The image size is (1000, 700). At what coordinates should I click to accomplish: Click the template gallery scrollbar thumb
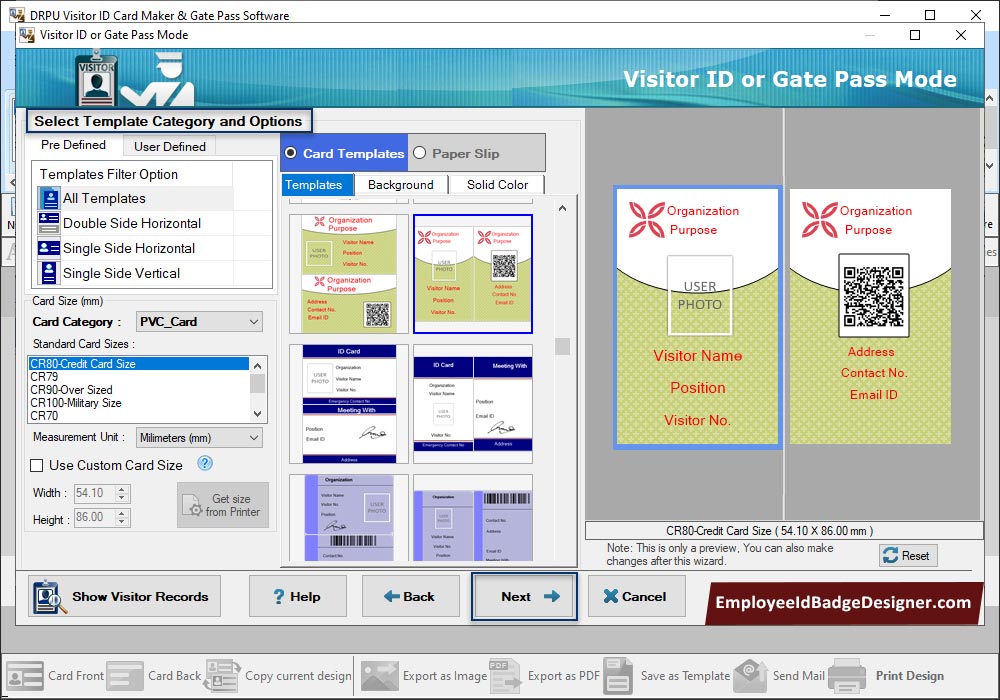pyautogui.click(x=562, y=346)
